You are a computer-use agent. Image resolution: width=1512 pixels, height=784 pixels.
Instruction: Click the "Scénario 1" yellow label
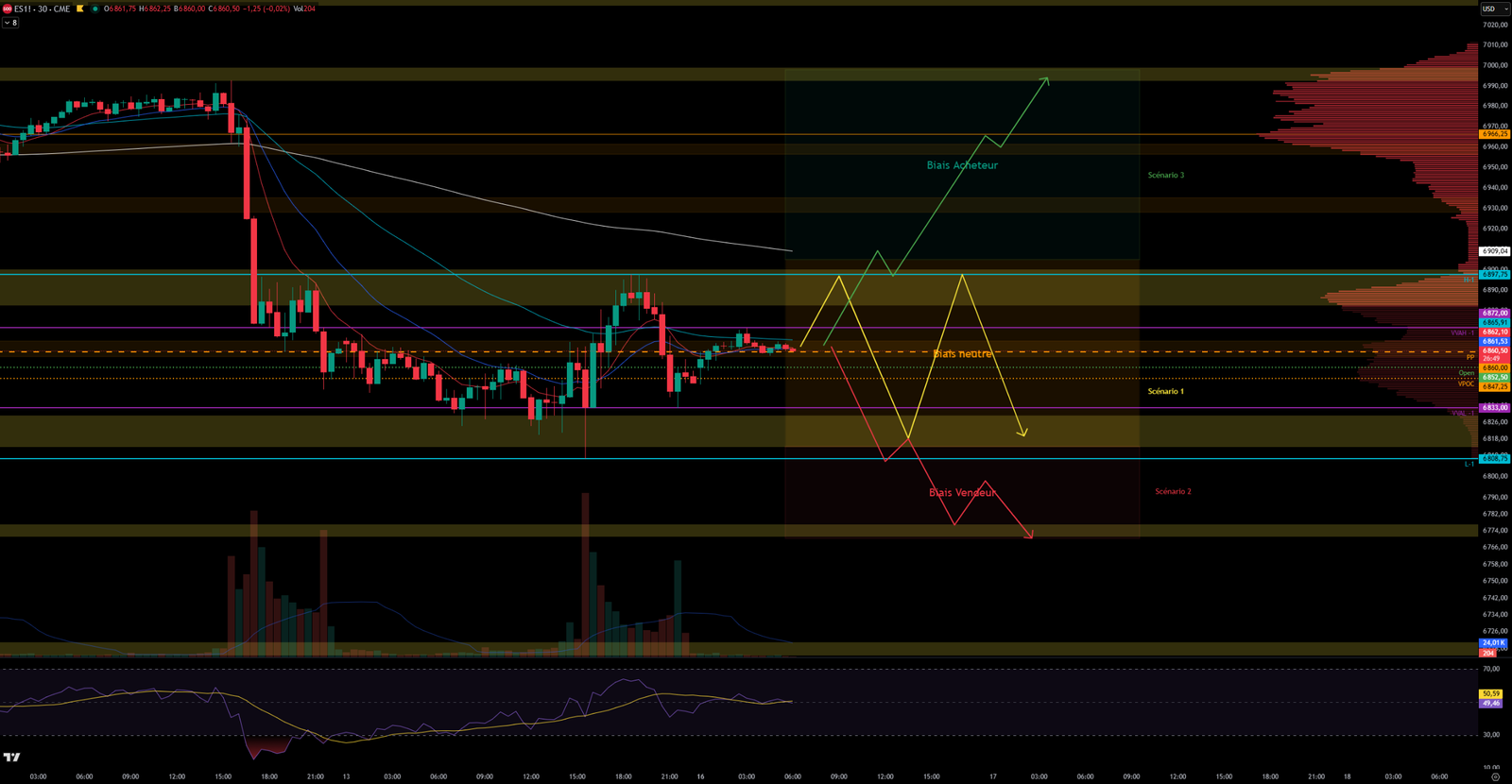pos(1165,391)
